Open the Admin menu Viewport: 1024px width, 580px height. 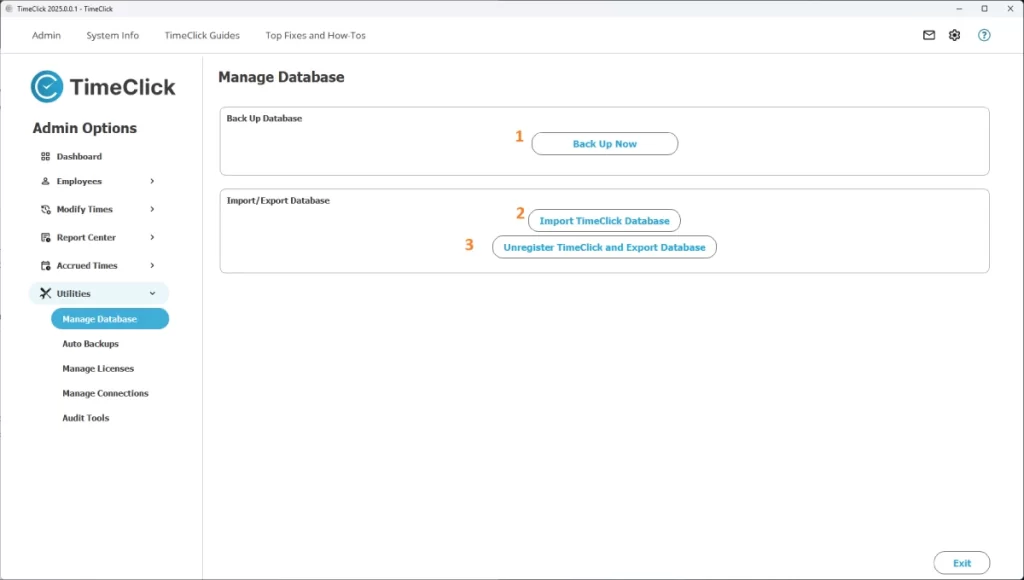tap(46, 35)
